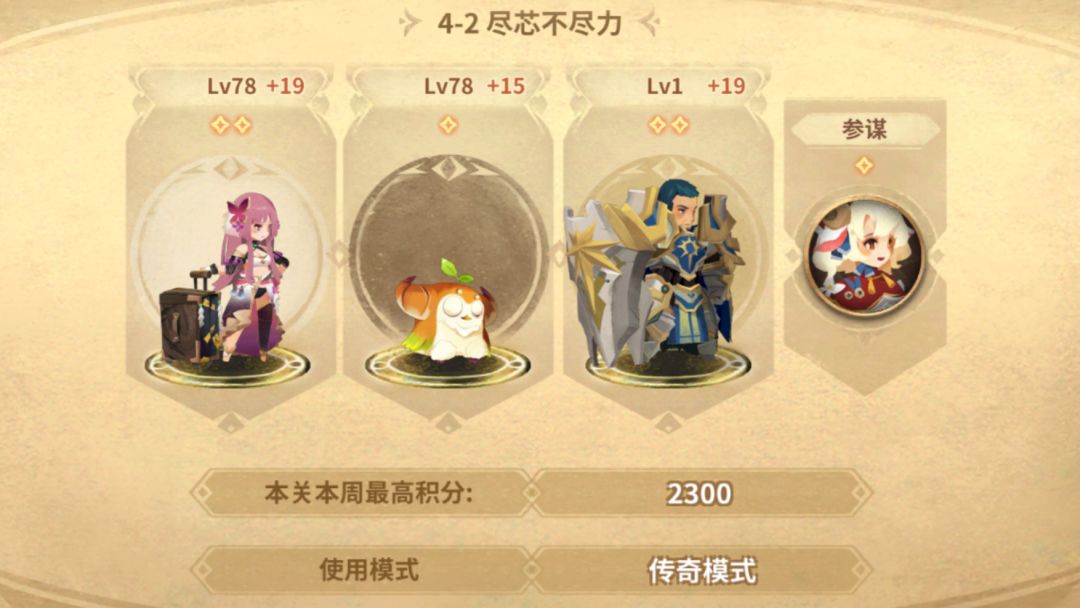This screenshot has height=608, width=1080.
Task: Click the first card's Lv78 +19 header
Action: [x=256, y=86]
